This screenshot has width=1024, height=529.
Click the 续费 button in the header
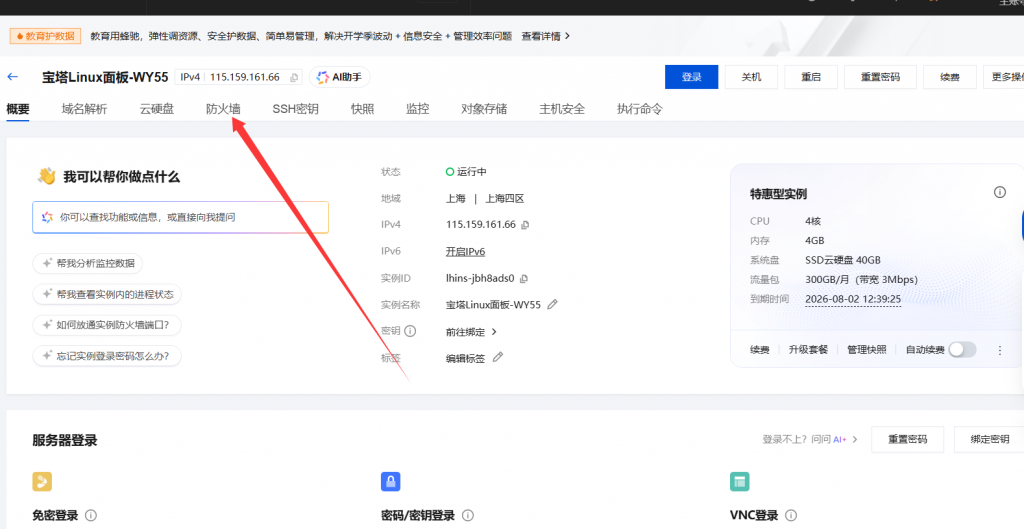[950, 77]
